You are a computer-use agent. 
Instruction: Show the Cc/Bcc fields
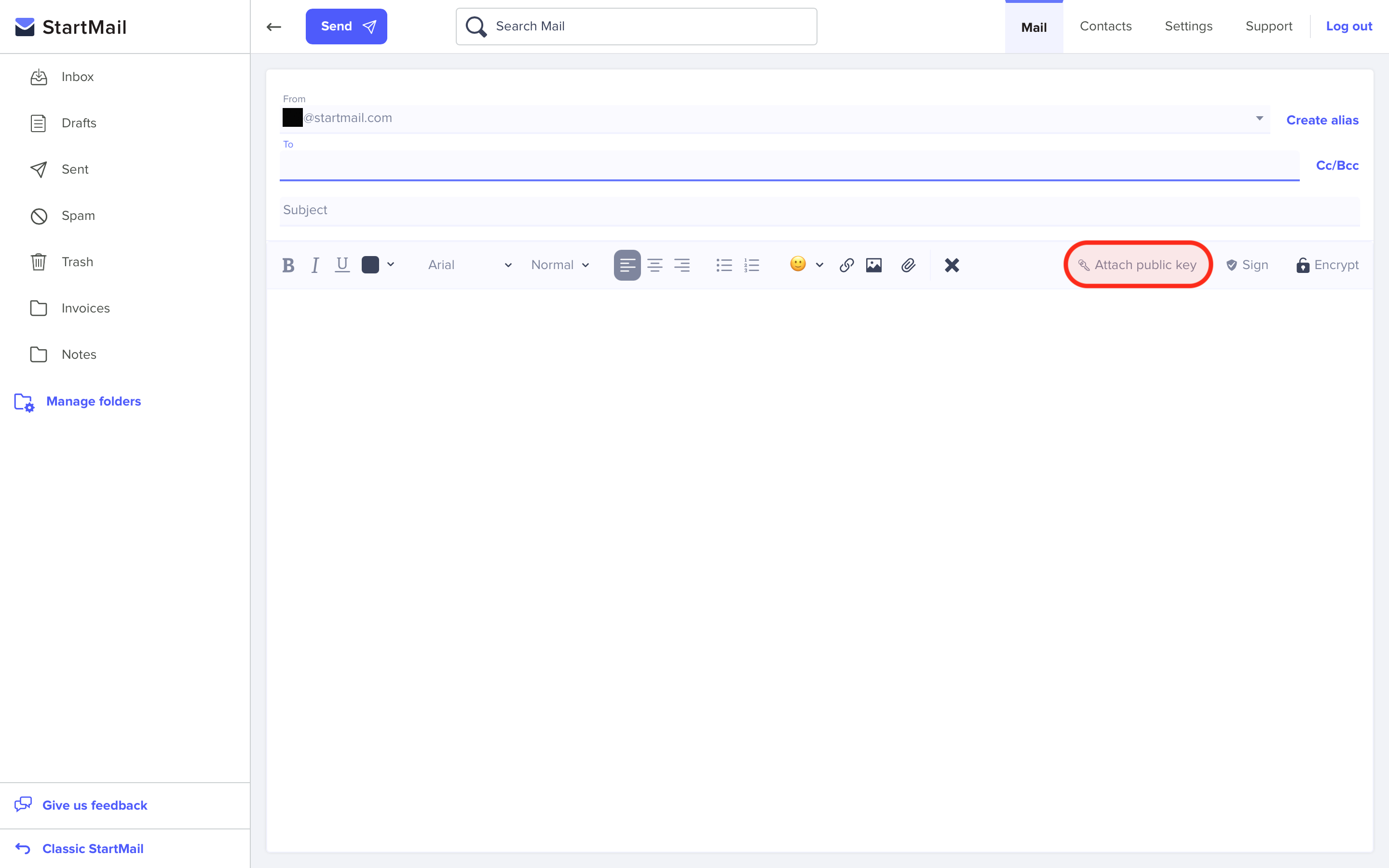pos(1337,165)
